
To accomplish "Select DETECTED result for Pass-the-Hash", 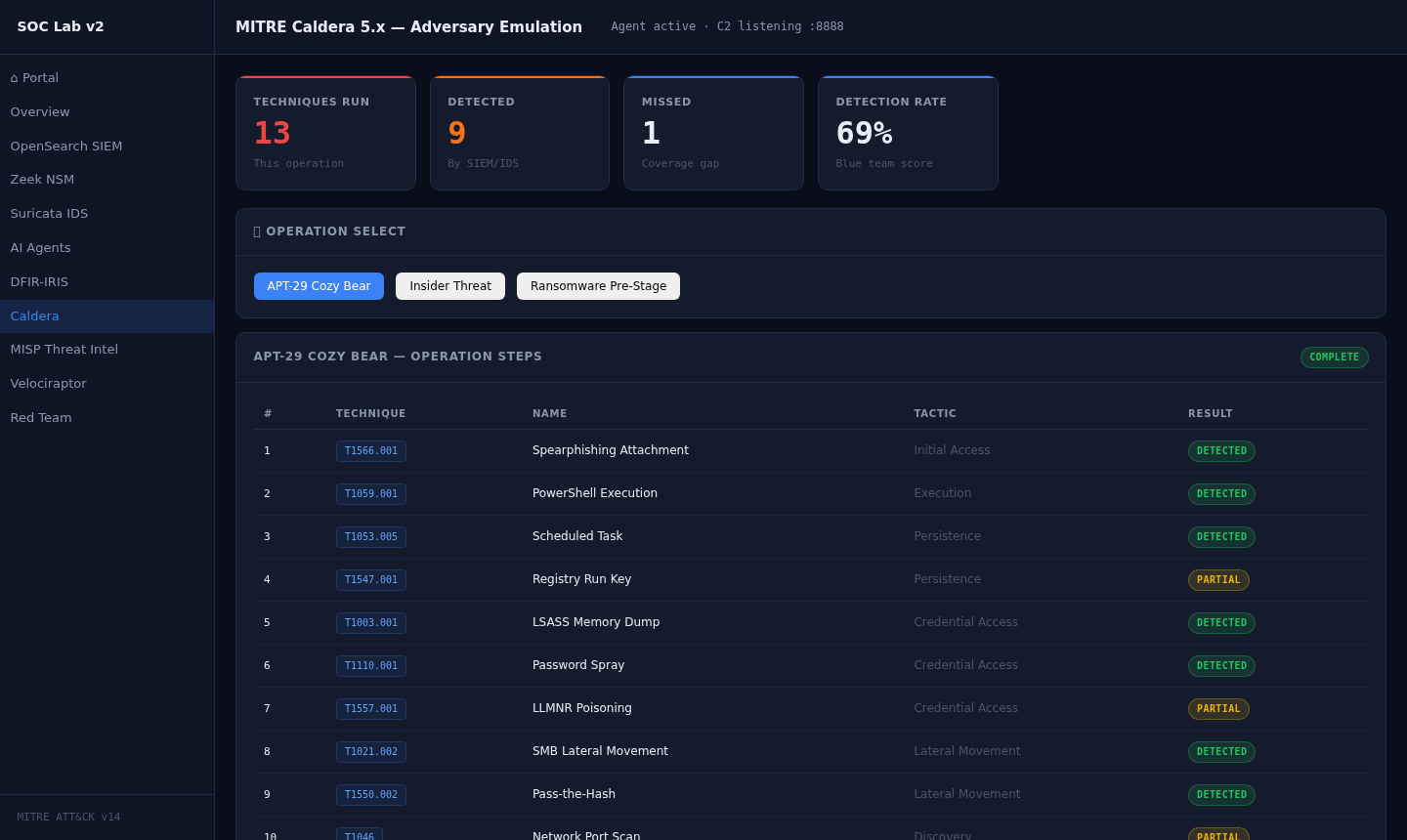I will click(1221, 795).
